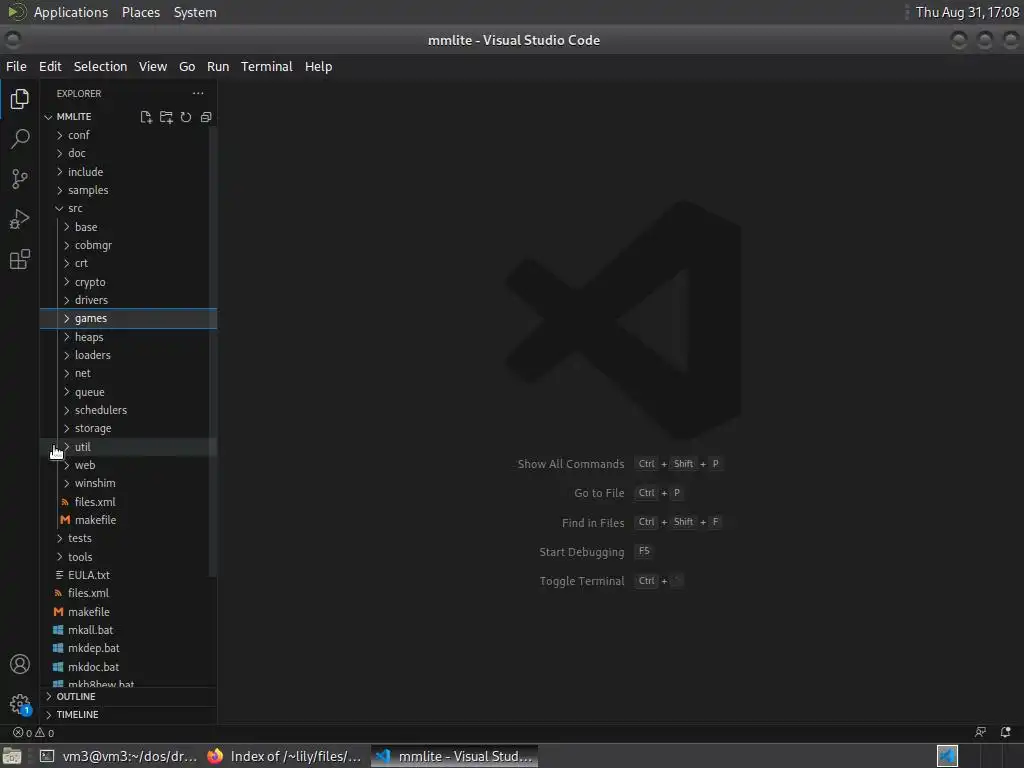Image resolution: width=1024 pixels, height=768 pixels.
Task: Open the Edit menu
Action: (x=50, y=67)
